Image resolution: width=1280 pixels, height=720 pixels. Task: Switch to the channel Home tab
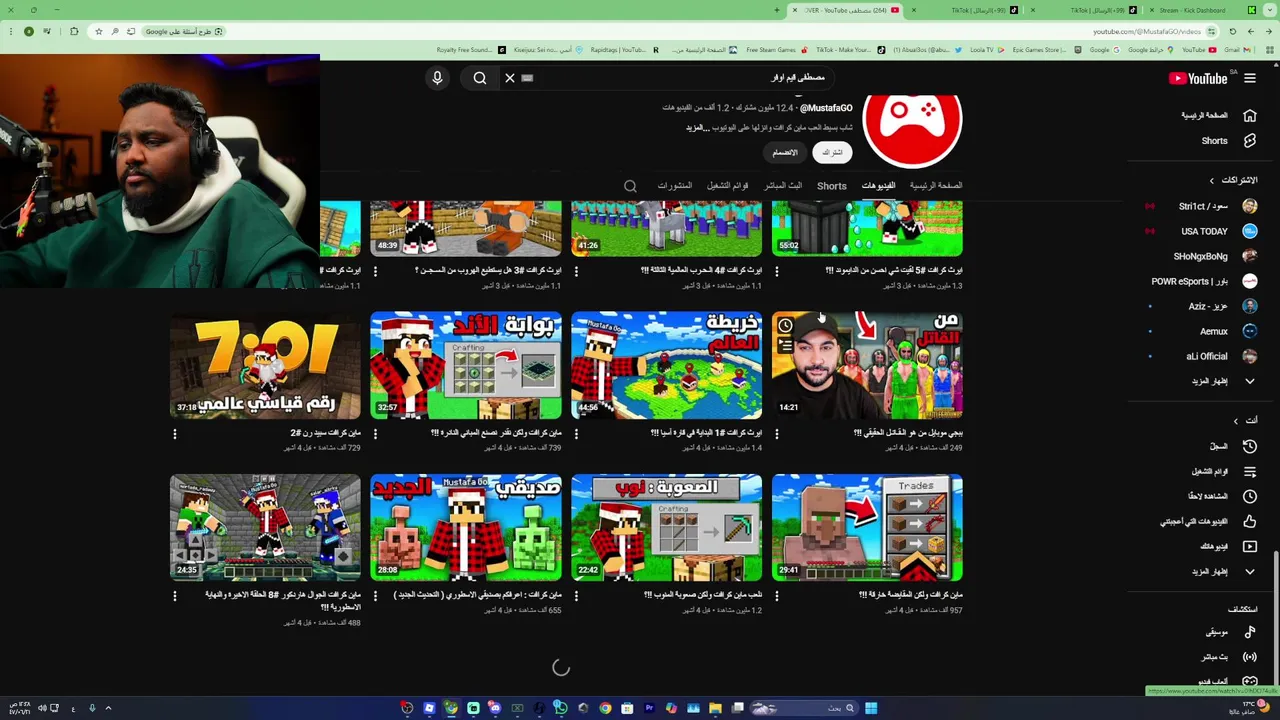(936, 186)
